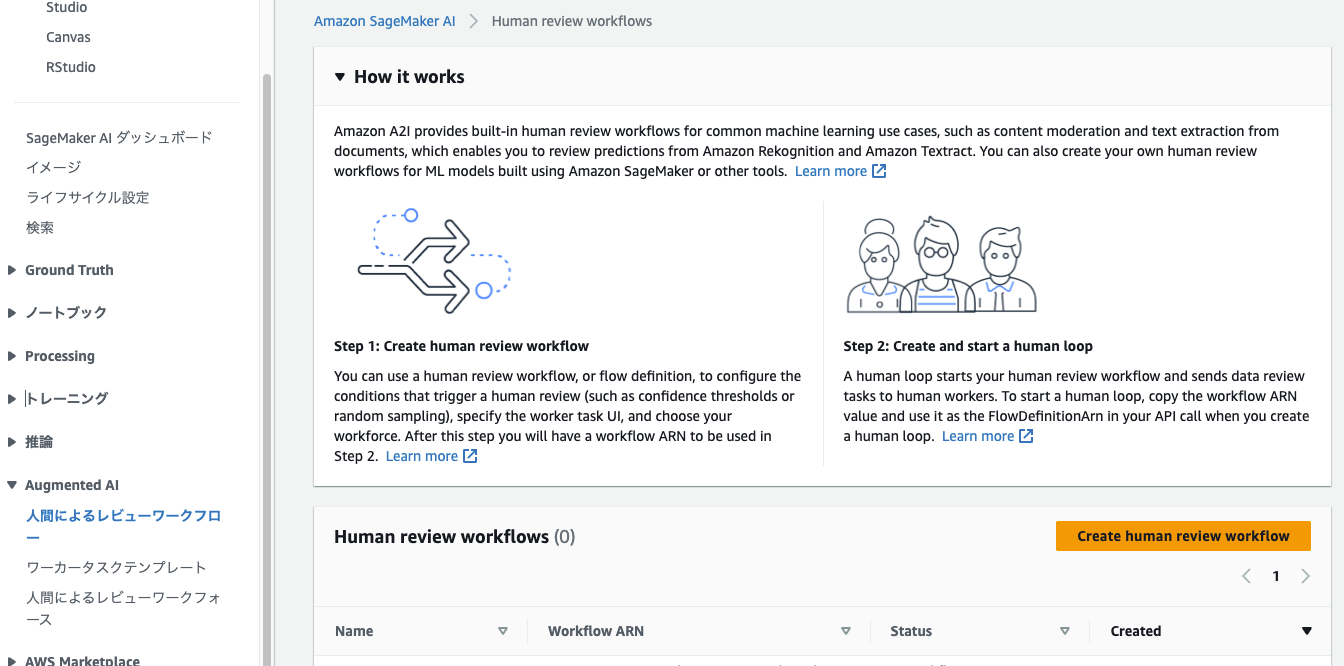Click Step 1: Create human review workflow heading
Screen dimensions: 1344x666
tap(461, 346)
